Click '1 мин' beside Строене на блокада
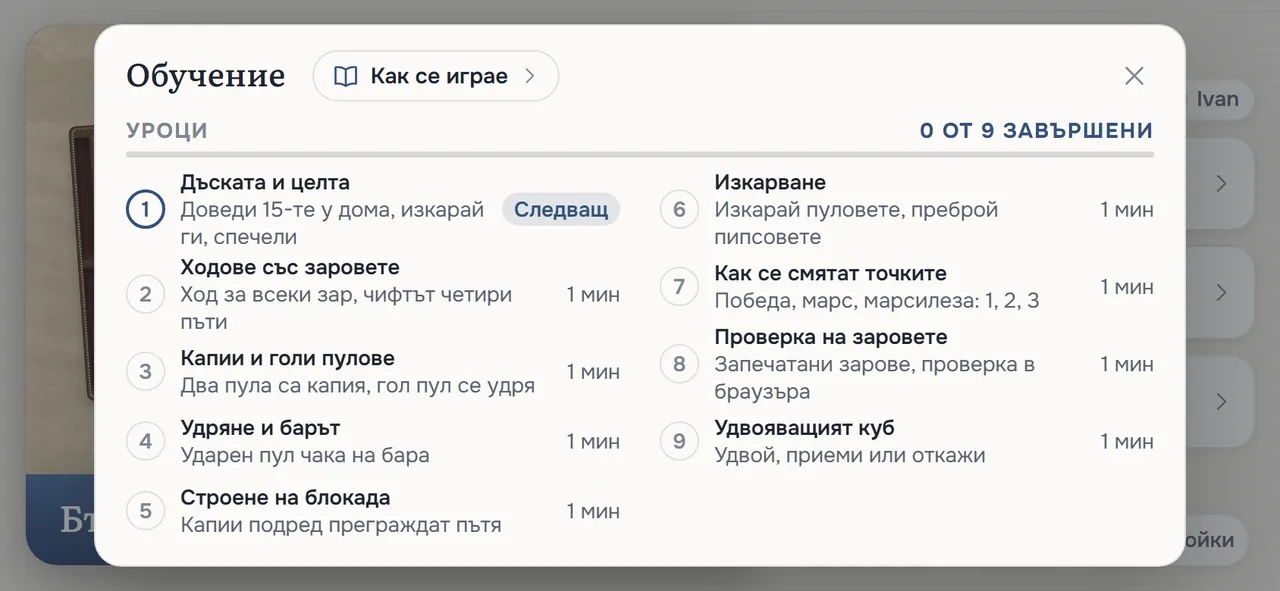The width and height of the screenshot is (1280, 591). pos(593,511)
